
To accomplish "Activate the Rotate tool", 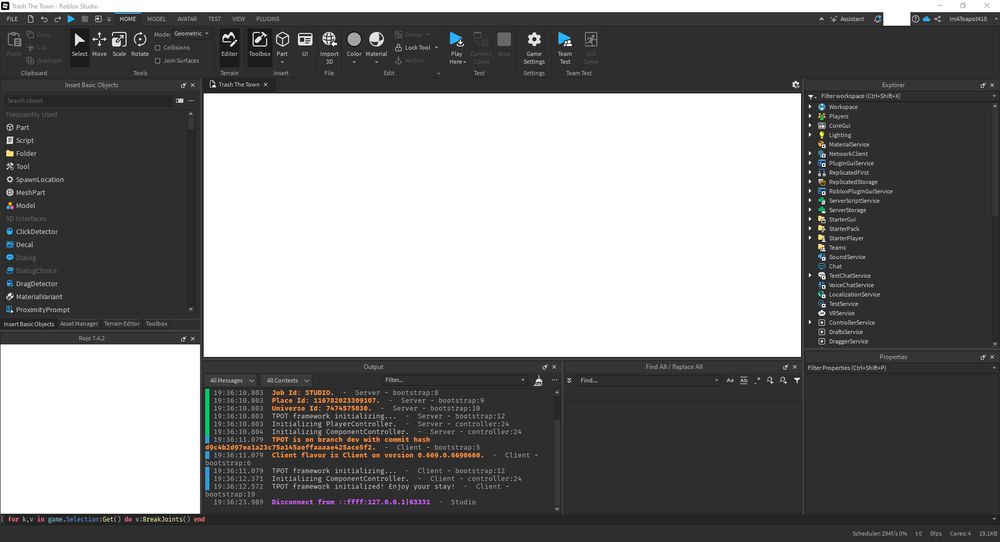I will tap(140, 45).
